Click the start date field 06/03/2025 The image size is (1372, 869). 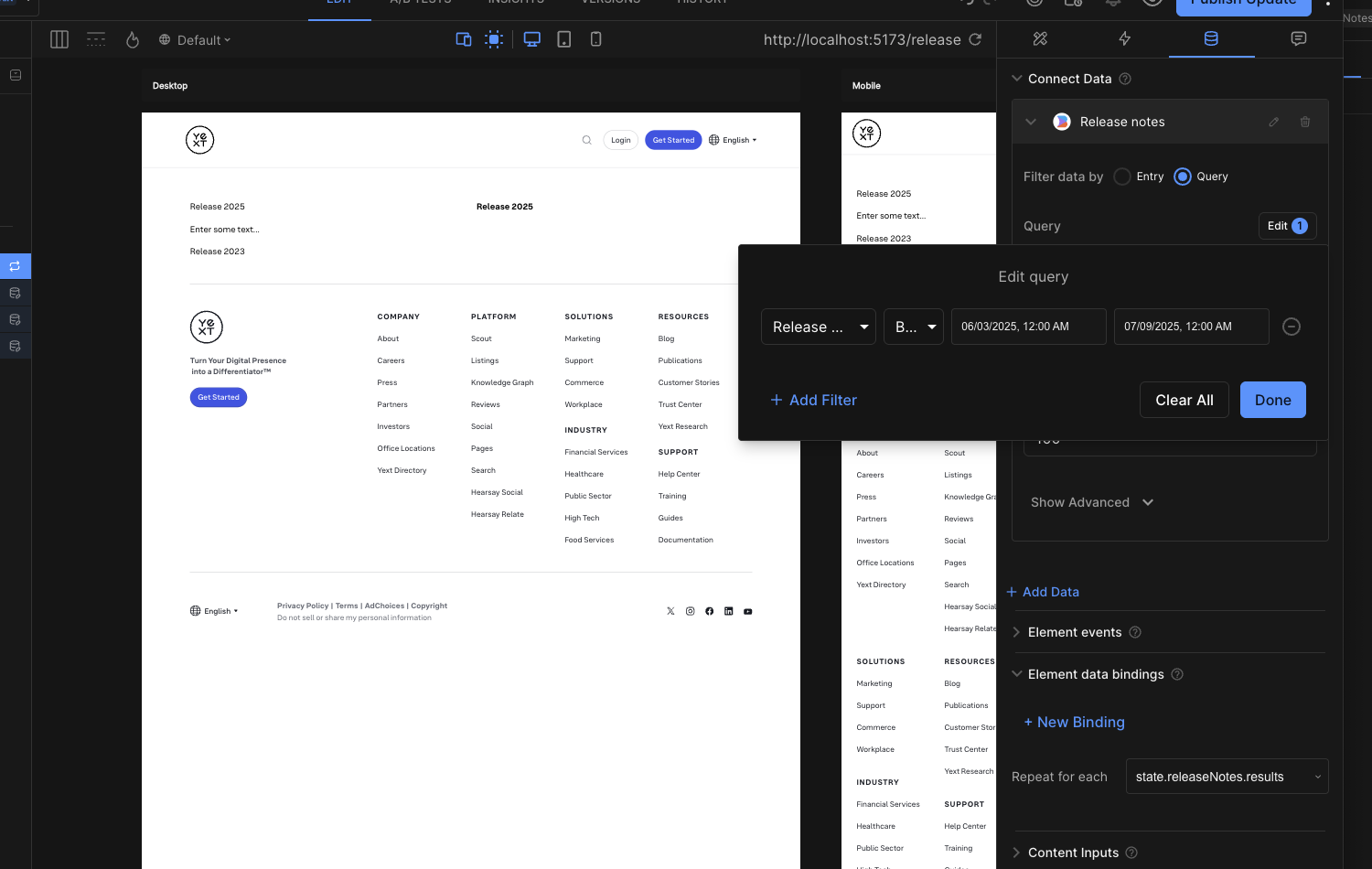[x=1028, y=327]
